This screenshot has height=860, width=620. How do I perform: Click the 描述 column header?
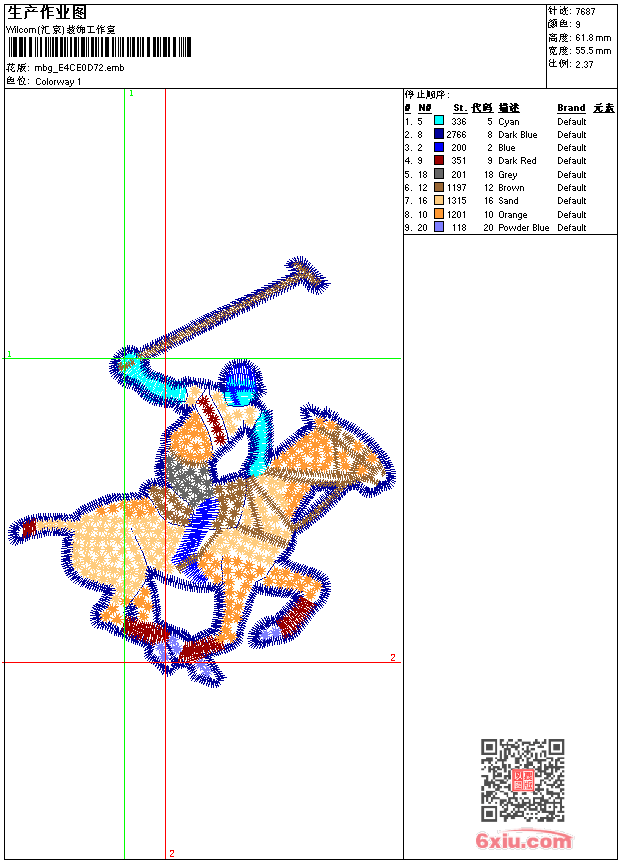click(x=509, y=108)
